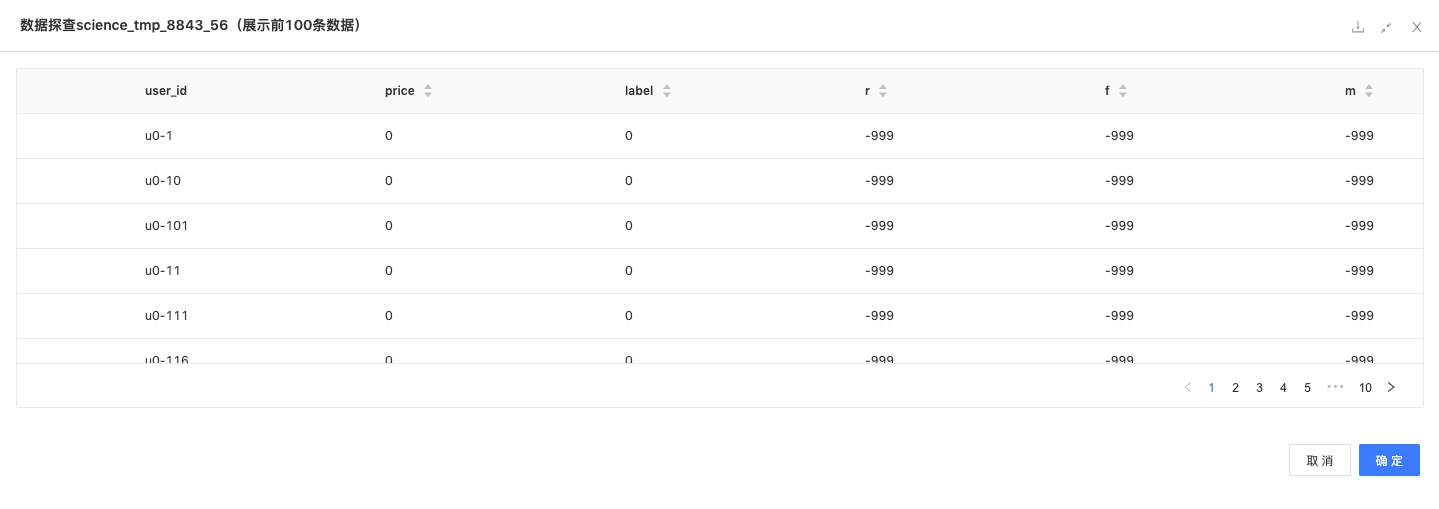Select page 5 in pagination
The height and width of the screenshot is (509, 1439).
point(1307,387)
